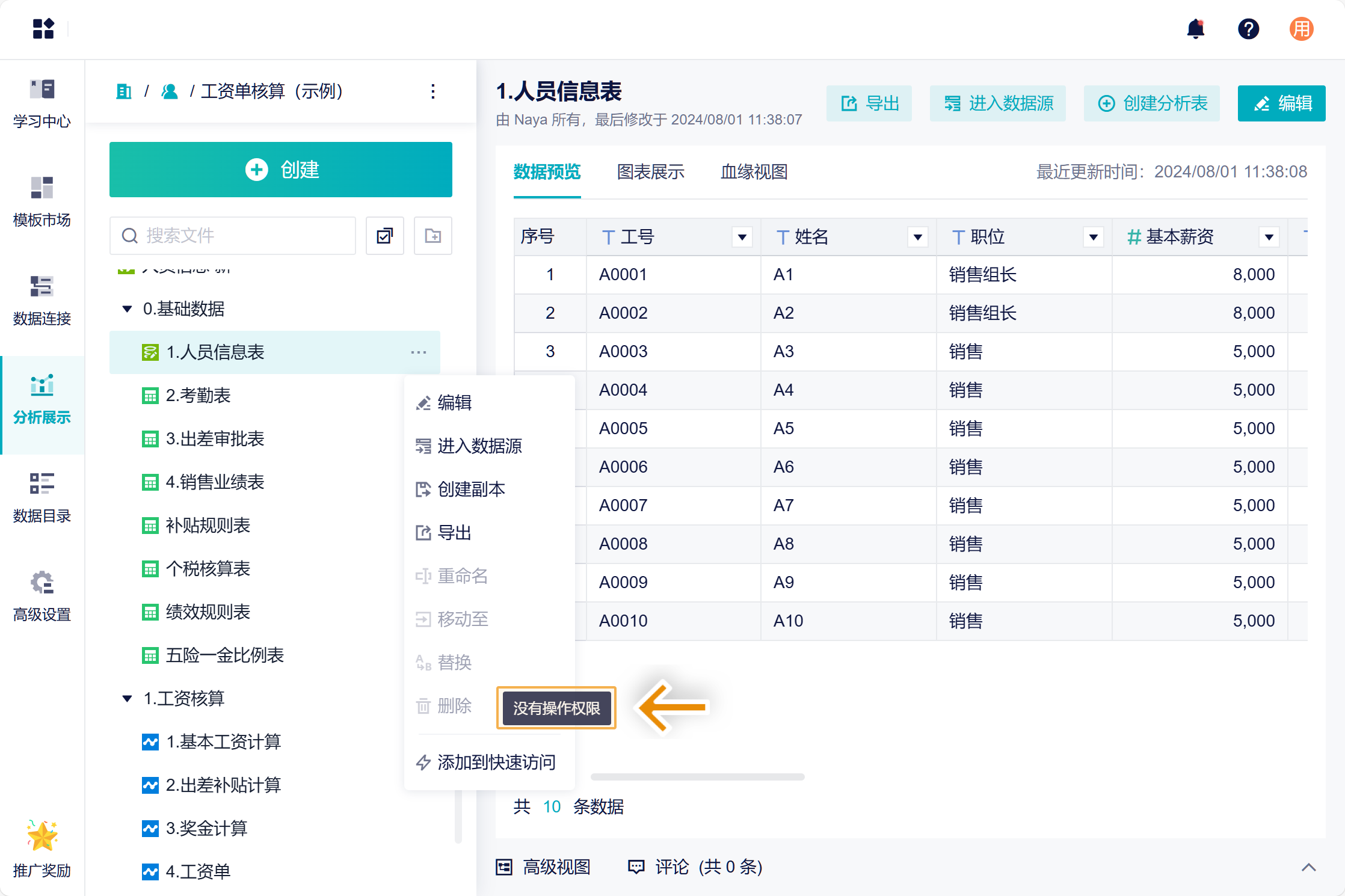Collapse the 1.工资核算 folder
The image size is (1345, 896).
[x=127, y=699]
